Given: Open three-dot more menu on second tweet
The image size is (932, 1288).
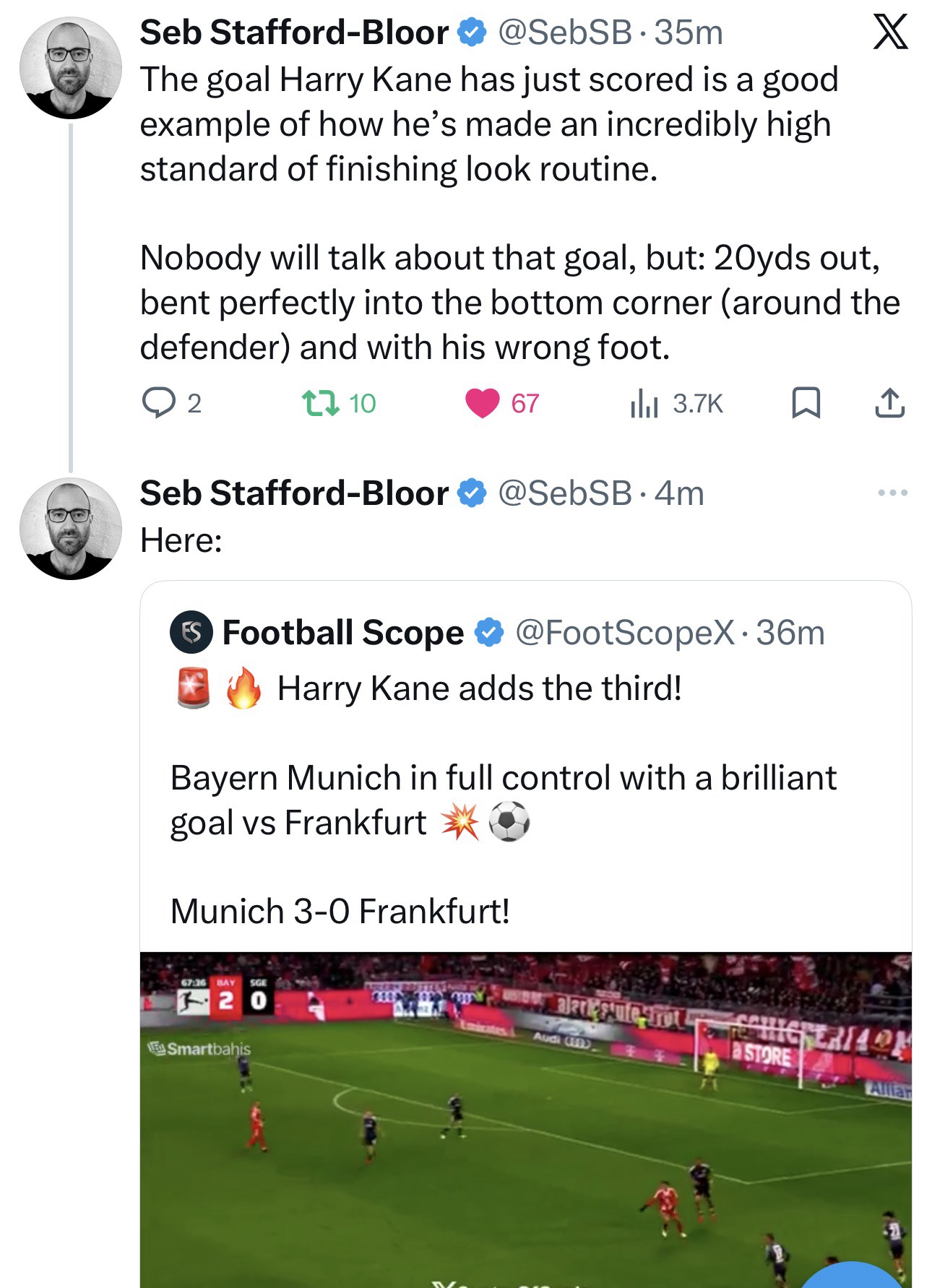Looking at the screenshot, I should coord(892,493).
